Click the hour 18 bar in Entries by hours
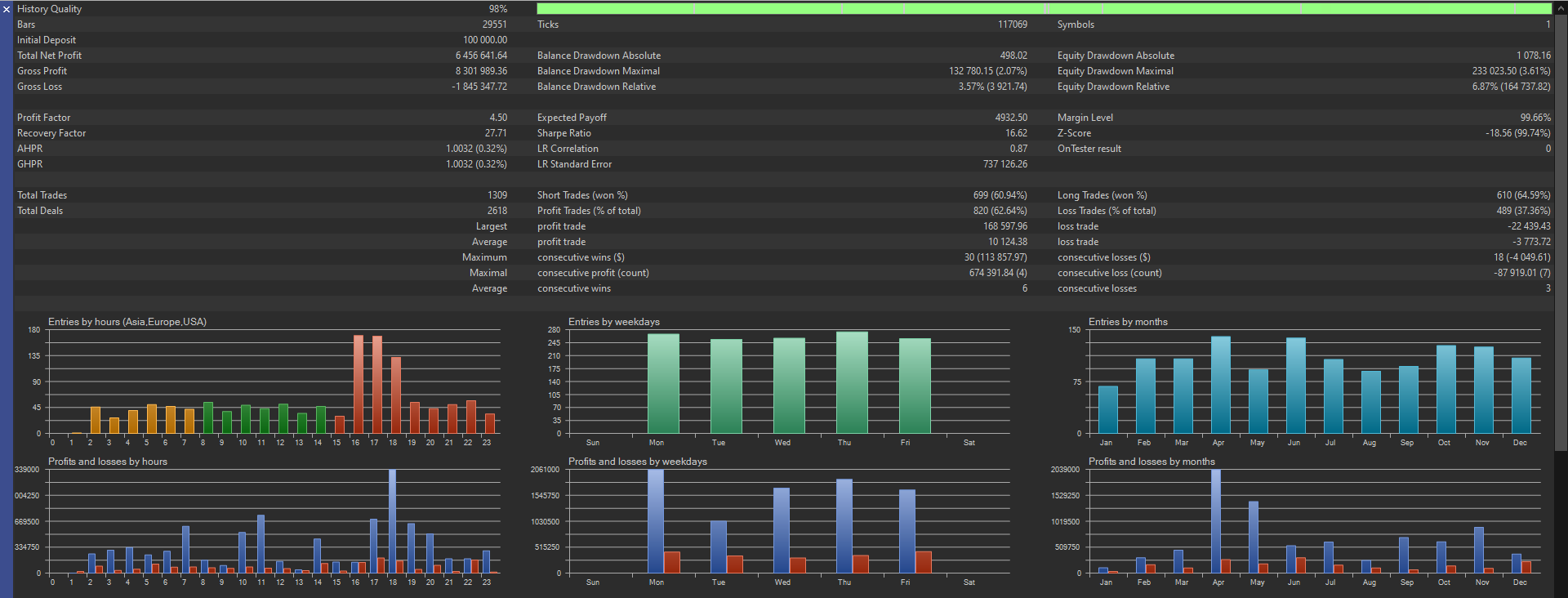Viewport: 1568px width, 598px height. [396, 395]
